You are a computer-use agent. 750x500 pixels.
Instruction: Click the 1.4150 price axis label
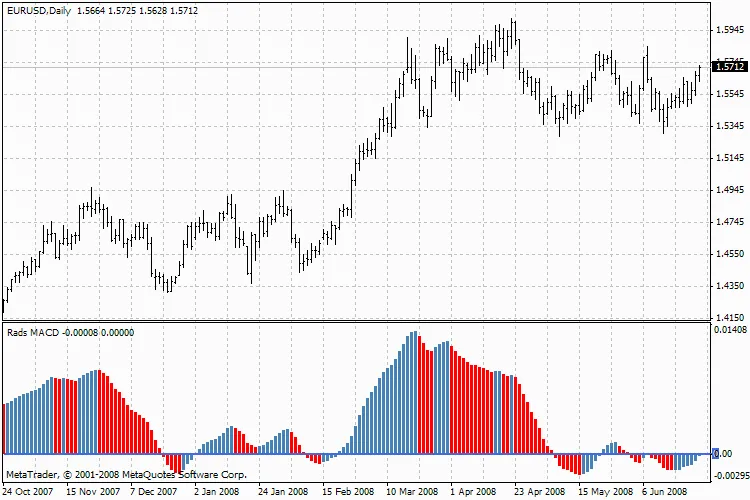[x=731, y=317]
